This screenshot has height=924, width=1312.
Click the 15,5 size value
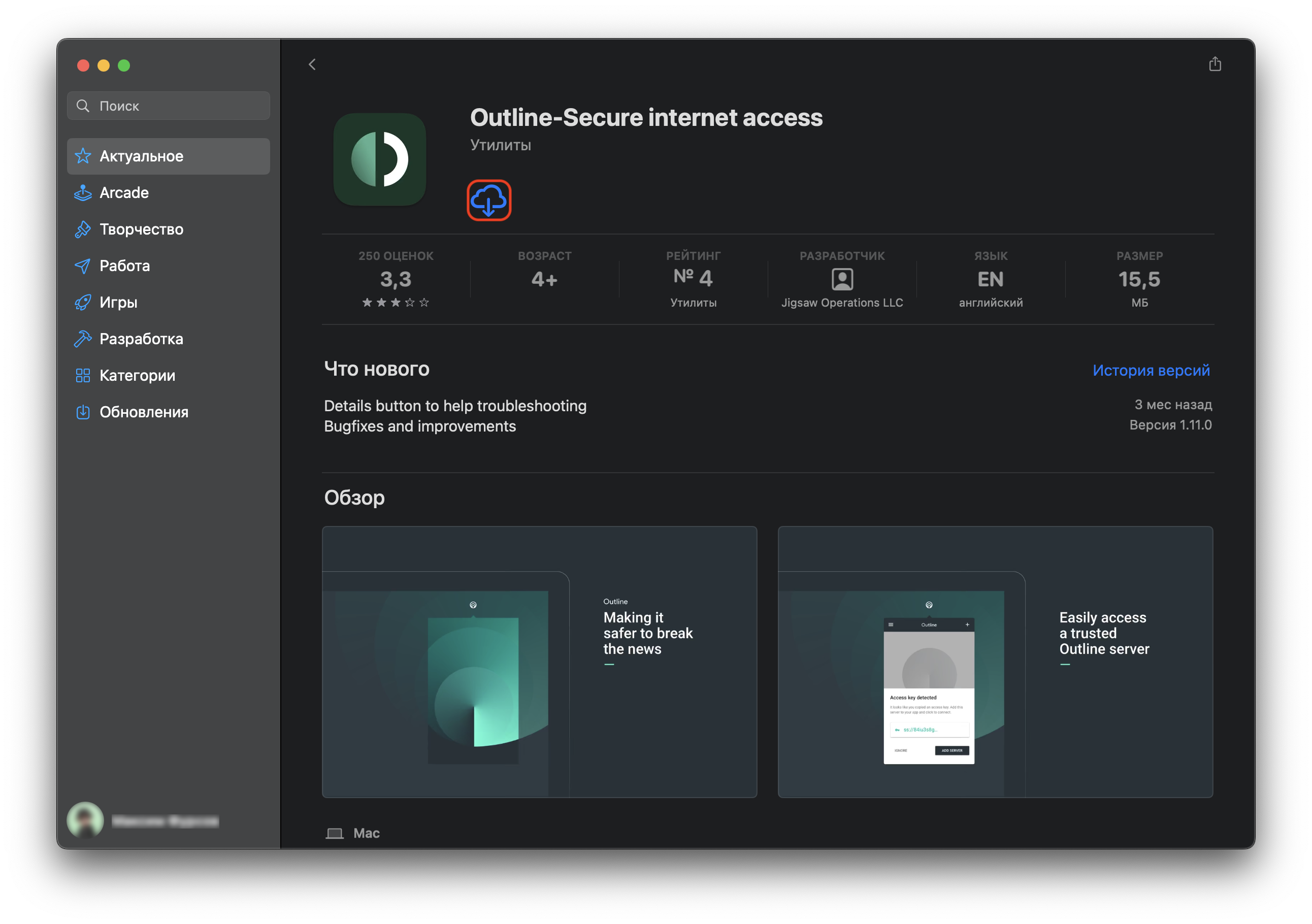click(x=1139, y=279)
